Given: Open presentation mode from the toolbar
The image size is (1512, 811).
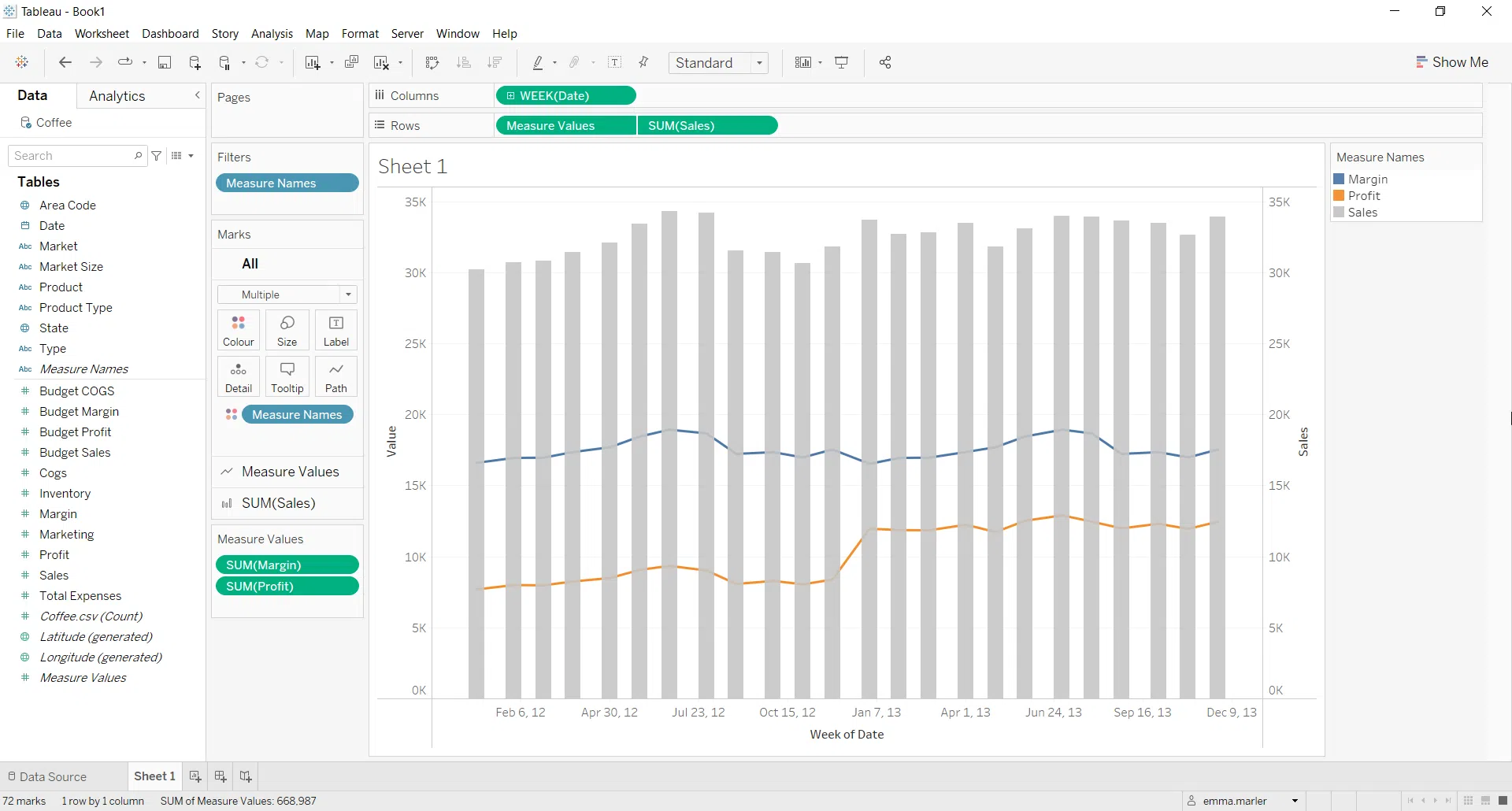Looking at the screenshot, I should pyautogui.click(x=842, y=62).
